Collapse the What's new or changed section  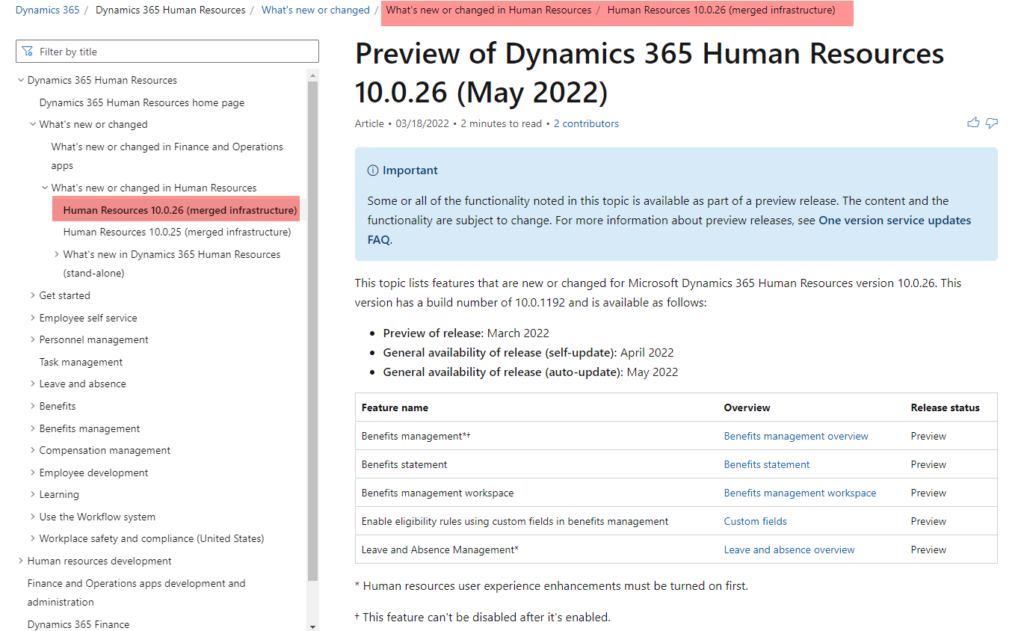pos(33,124)
